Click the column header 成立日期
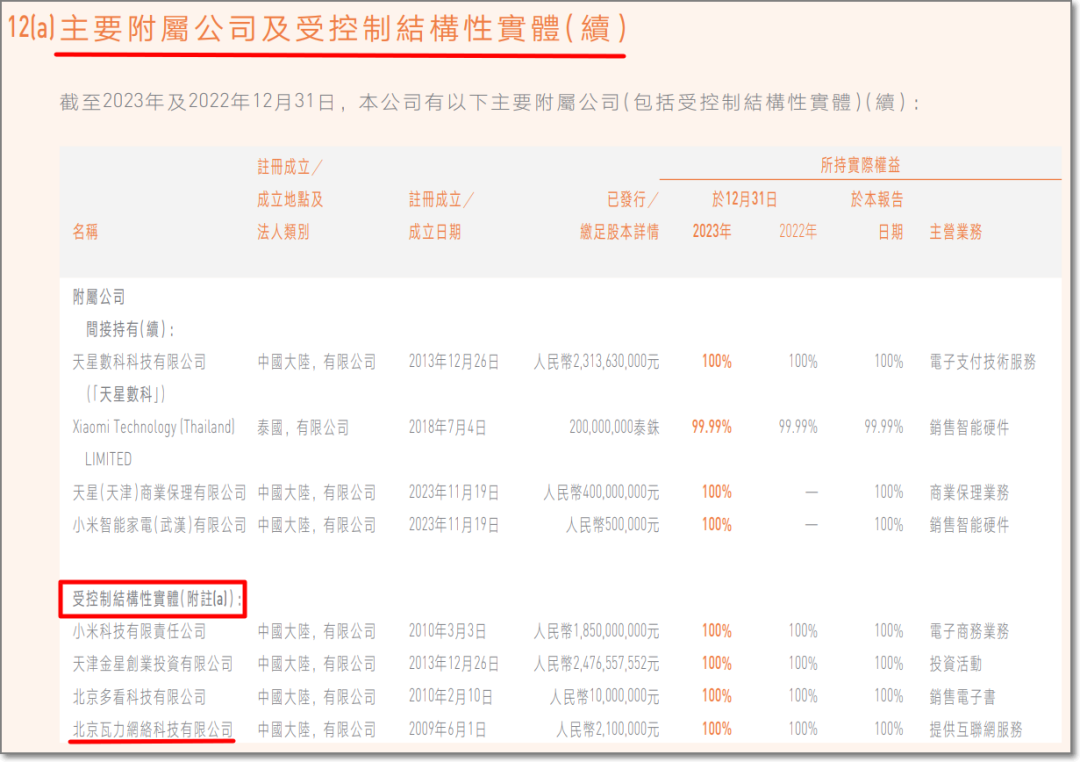Screen dimensions: 1080x762 click(x=435, y=231)
